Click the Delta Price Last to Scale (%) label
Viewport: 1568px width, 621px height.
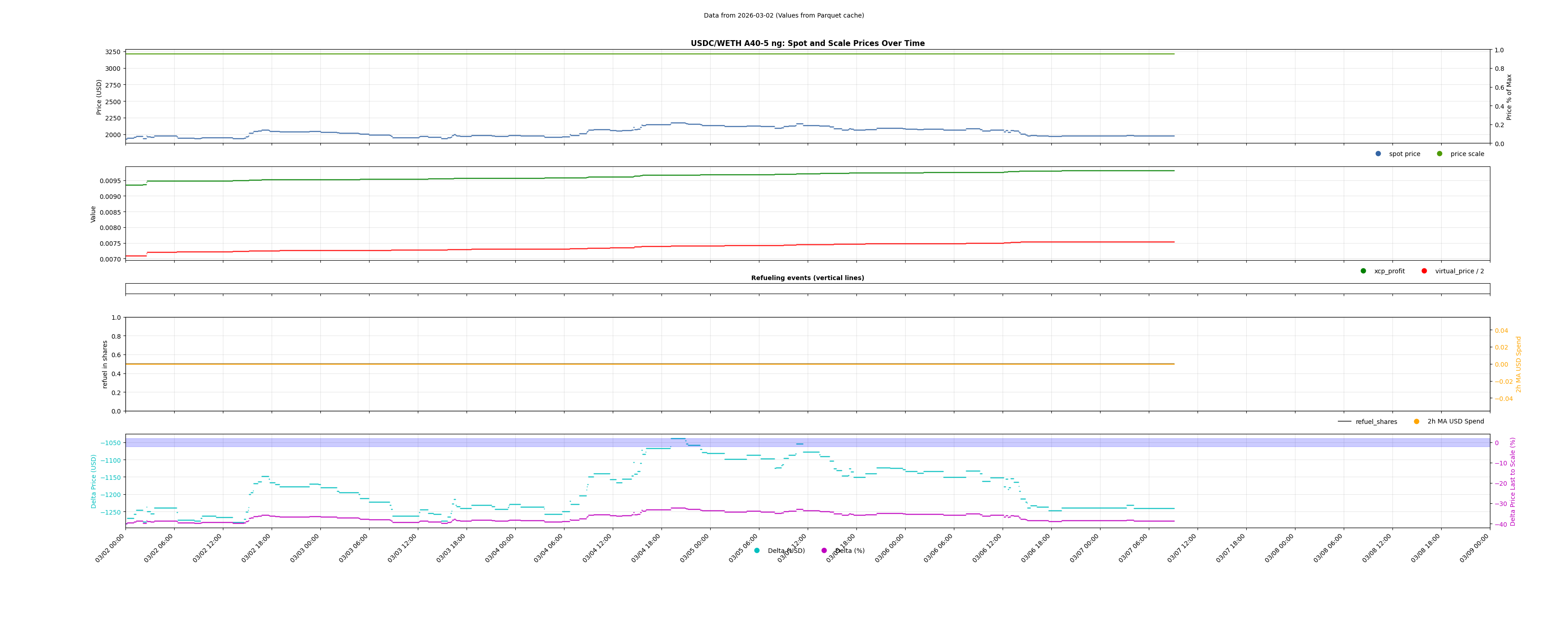click(1512, 481)
